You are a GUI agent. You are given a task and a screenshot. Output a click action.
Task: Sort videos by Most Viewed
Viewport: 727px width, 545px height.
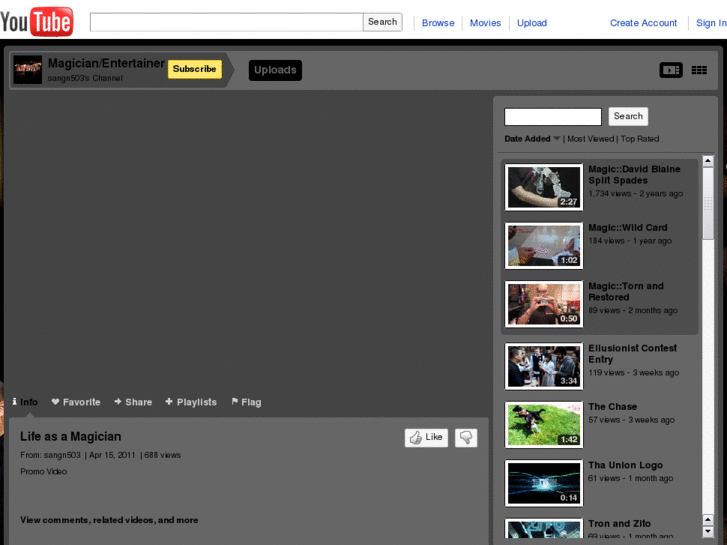click(590, 139)
